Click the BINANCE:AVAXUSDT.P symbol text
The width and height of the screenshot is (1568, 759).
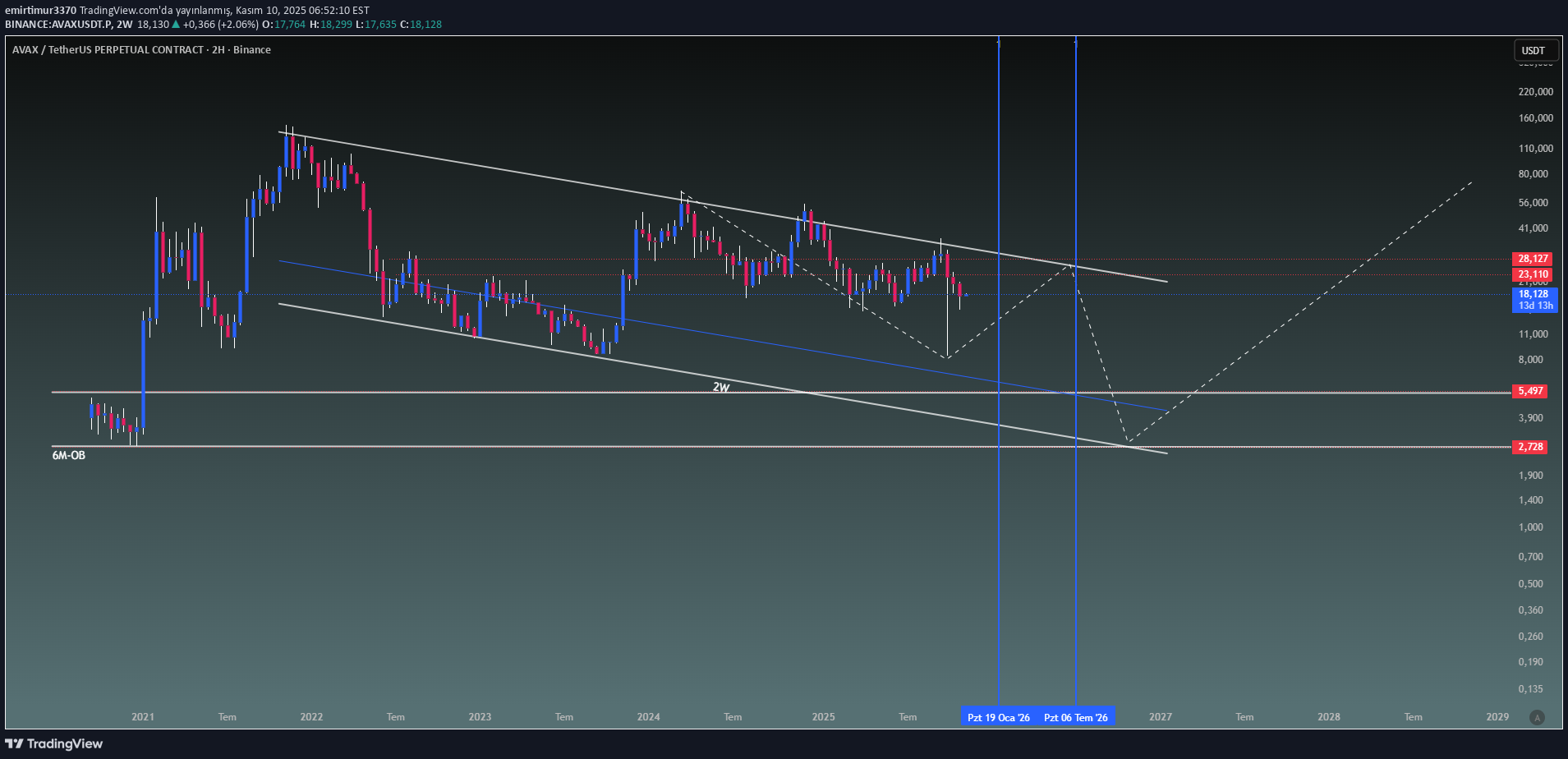pyautogui.click(x=57, y=25)
